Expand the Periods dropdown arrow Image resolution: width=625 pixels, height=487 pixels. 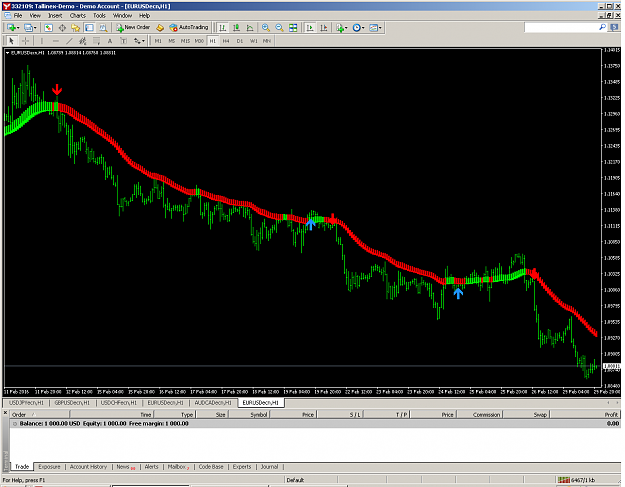point(363,27)
